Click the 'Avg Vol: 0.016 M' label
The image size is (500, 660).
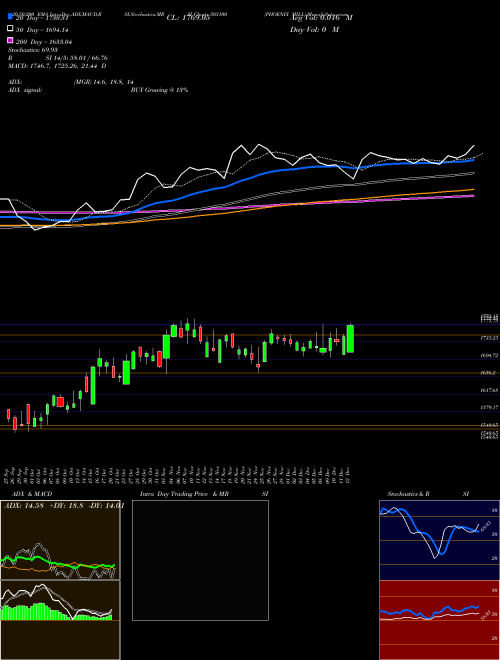pyautogui.click(x=321, y=18)
